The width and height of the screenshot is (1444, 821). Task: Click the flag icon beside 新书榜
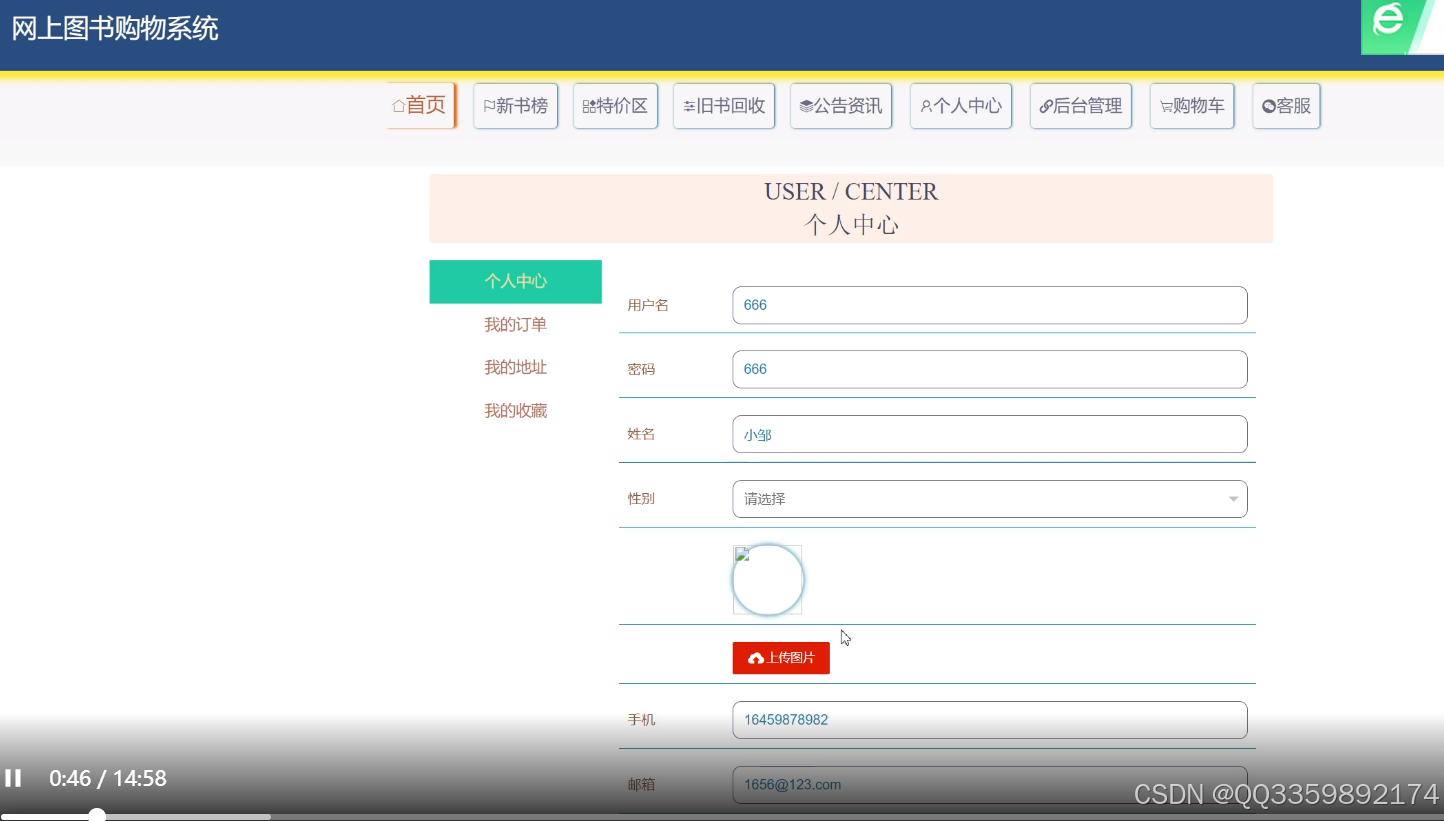(x=490, y=106)
